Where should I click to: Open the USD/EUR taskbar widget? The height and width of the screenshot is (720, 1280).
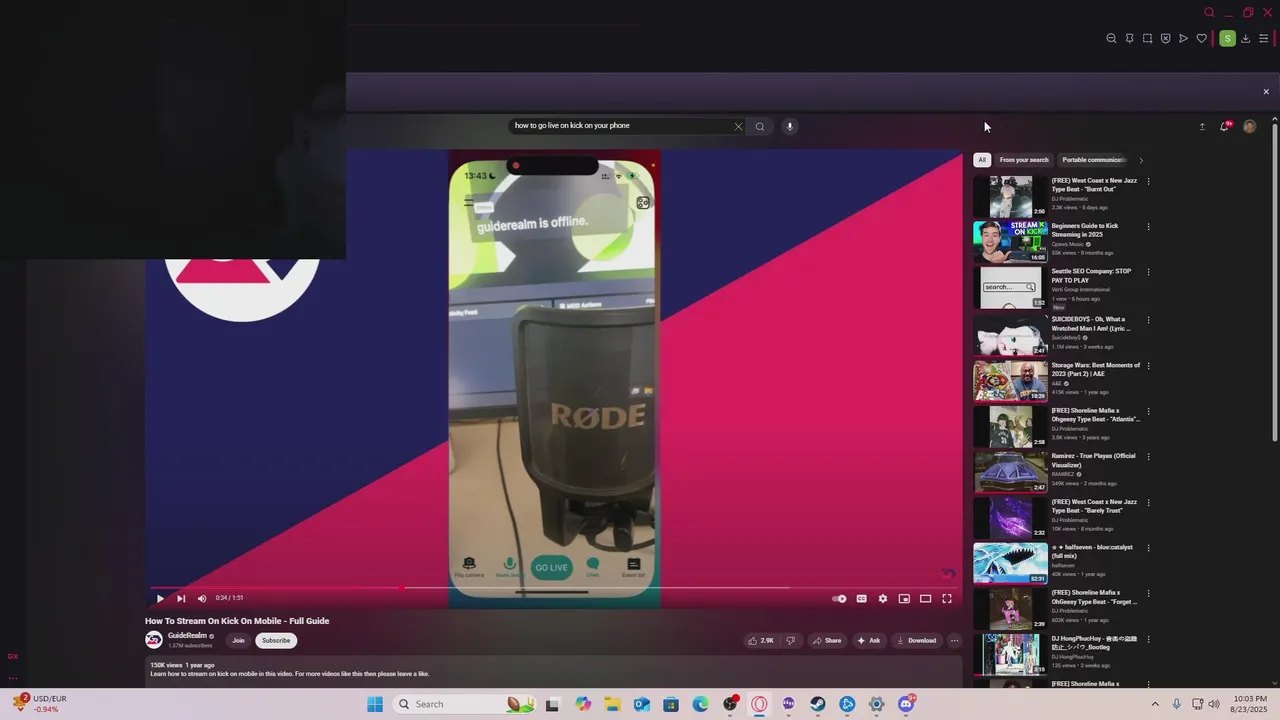point(40,704)
